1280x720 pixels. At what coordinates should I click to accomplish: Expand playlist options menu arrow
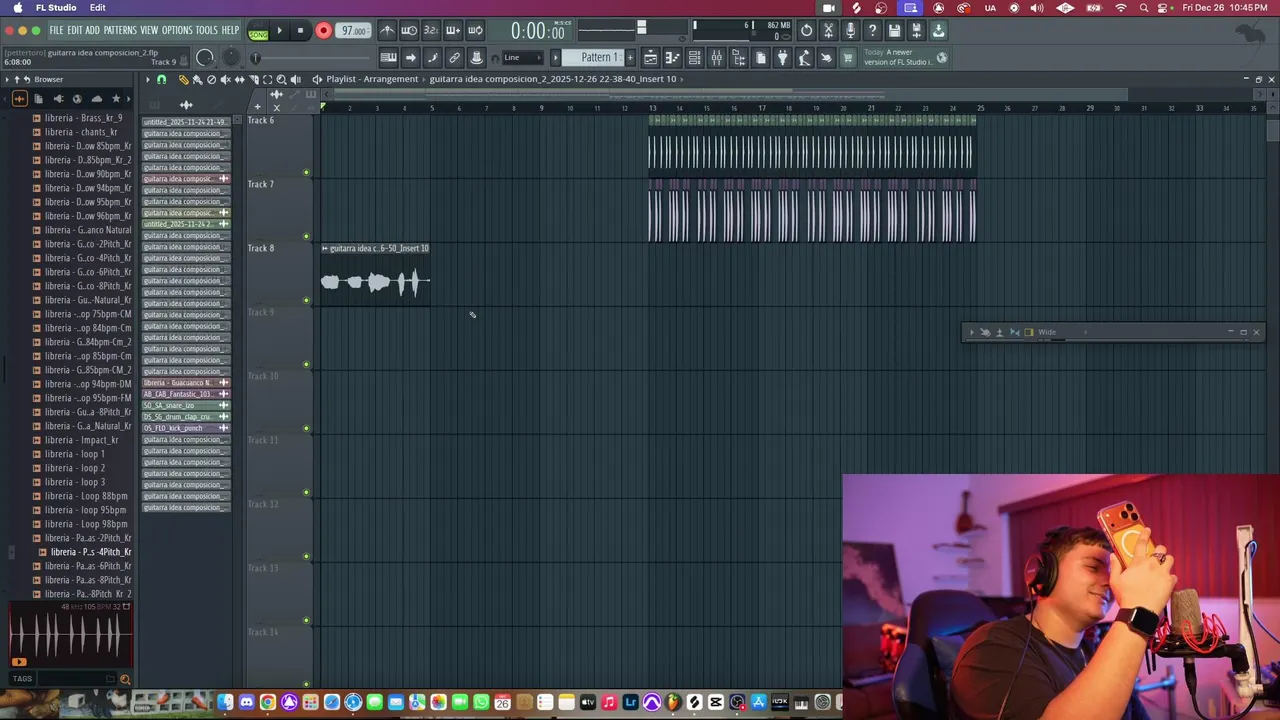[x=148, y=79]
